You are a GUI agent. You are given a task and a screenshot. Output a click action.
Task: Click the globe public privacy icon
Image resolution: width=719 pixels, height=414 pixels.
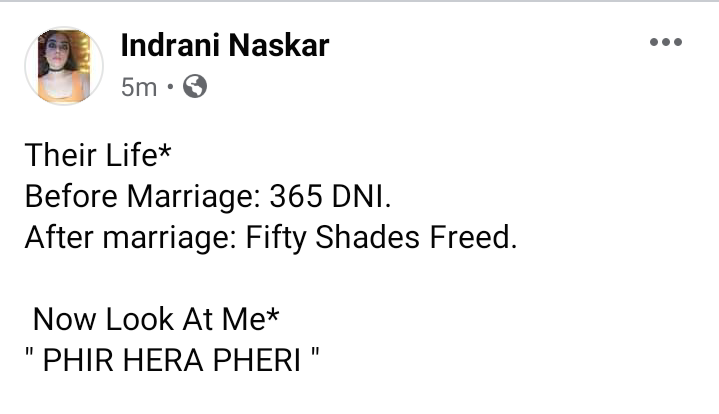click(195, 86)
